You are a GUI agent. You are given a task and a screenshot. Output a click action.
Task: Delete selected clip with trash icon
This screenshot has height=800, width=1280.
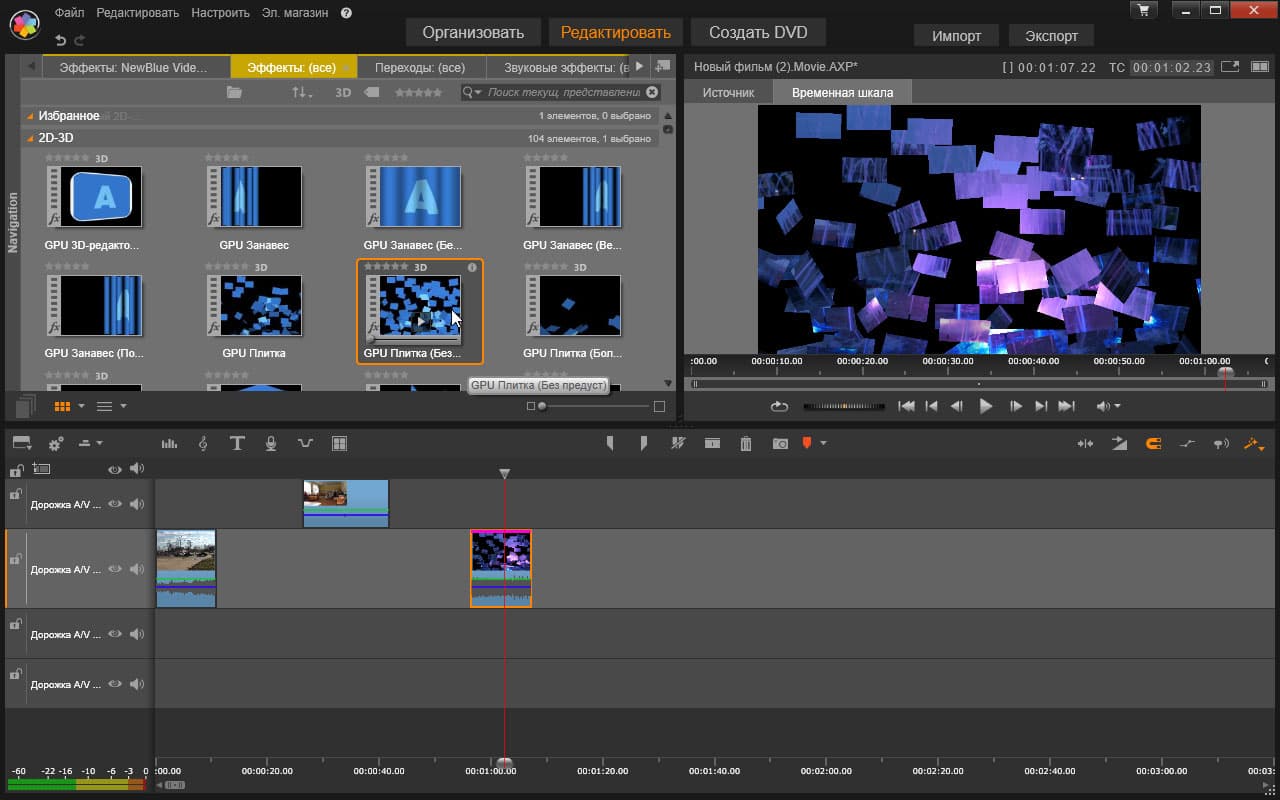click(x=745, y=443)
